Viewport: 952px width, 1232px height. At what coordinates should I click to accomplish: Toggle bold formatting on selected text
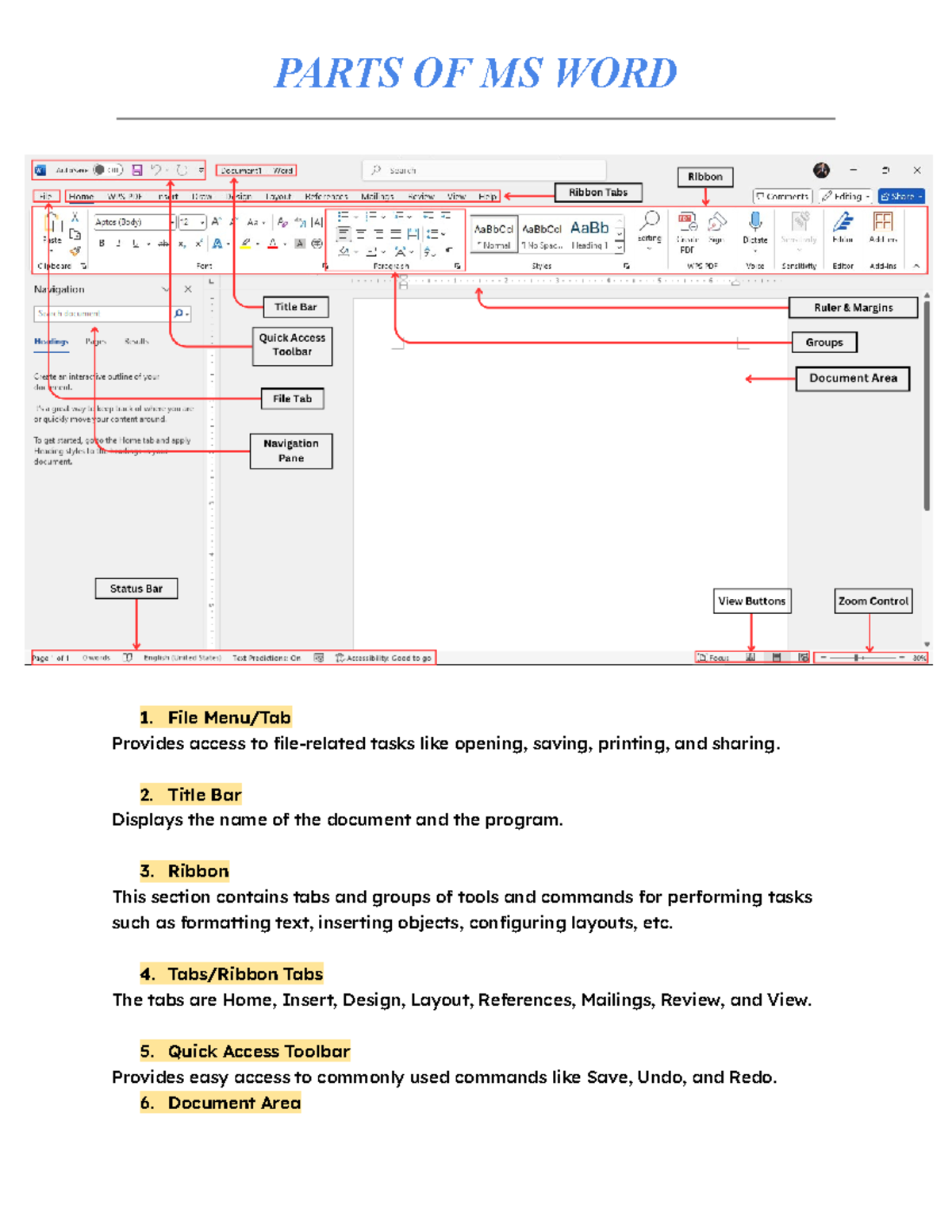tap(102, 244)
